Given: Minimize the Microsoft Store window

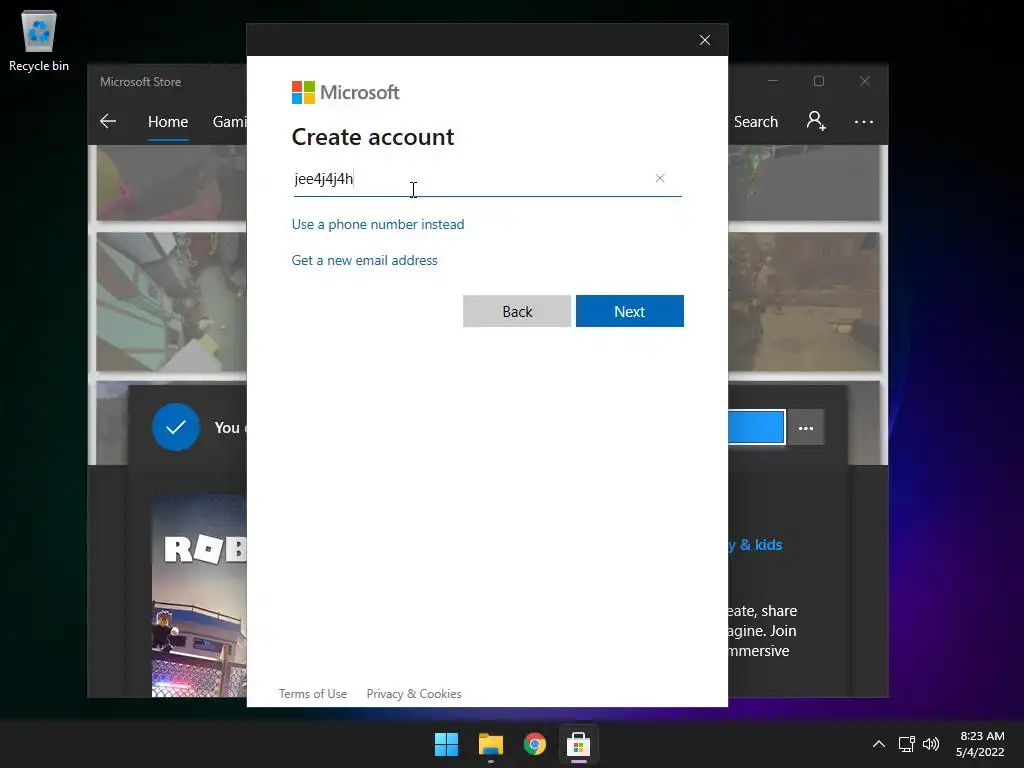Looking at the screenshot, I should point(773,81).
